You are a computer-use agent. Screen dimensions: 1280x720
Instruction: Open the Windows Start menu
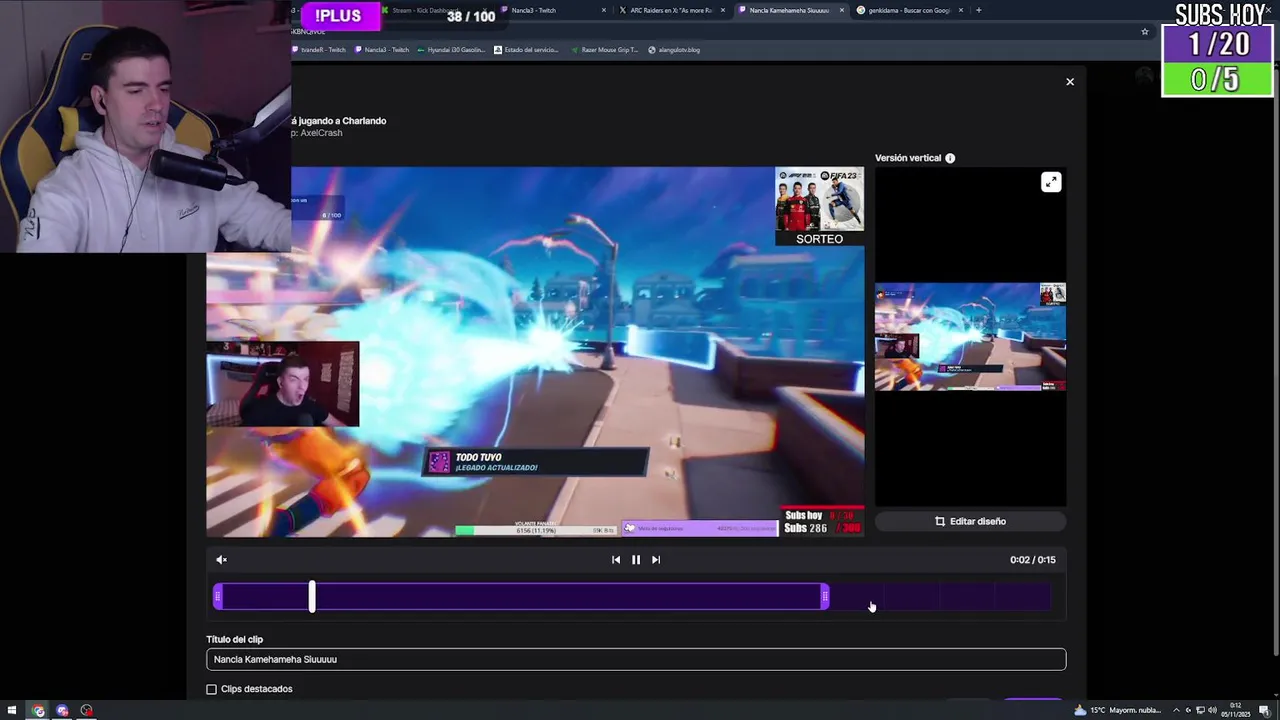pyautogui.click(x=11, y=711)
